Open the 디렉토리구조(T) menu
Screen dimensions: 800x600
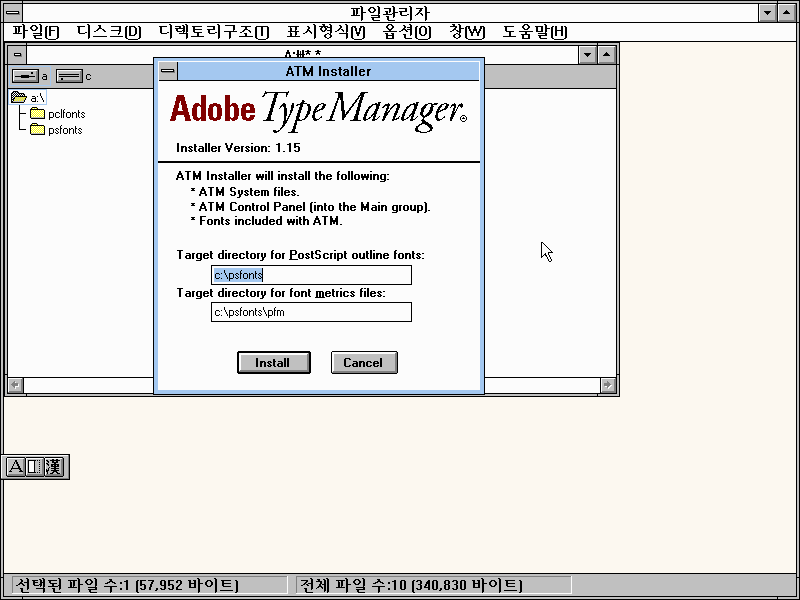[x=214, y=32]
